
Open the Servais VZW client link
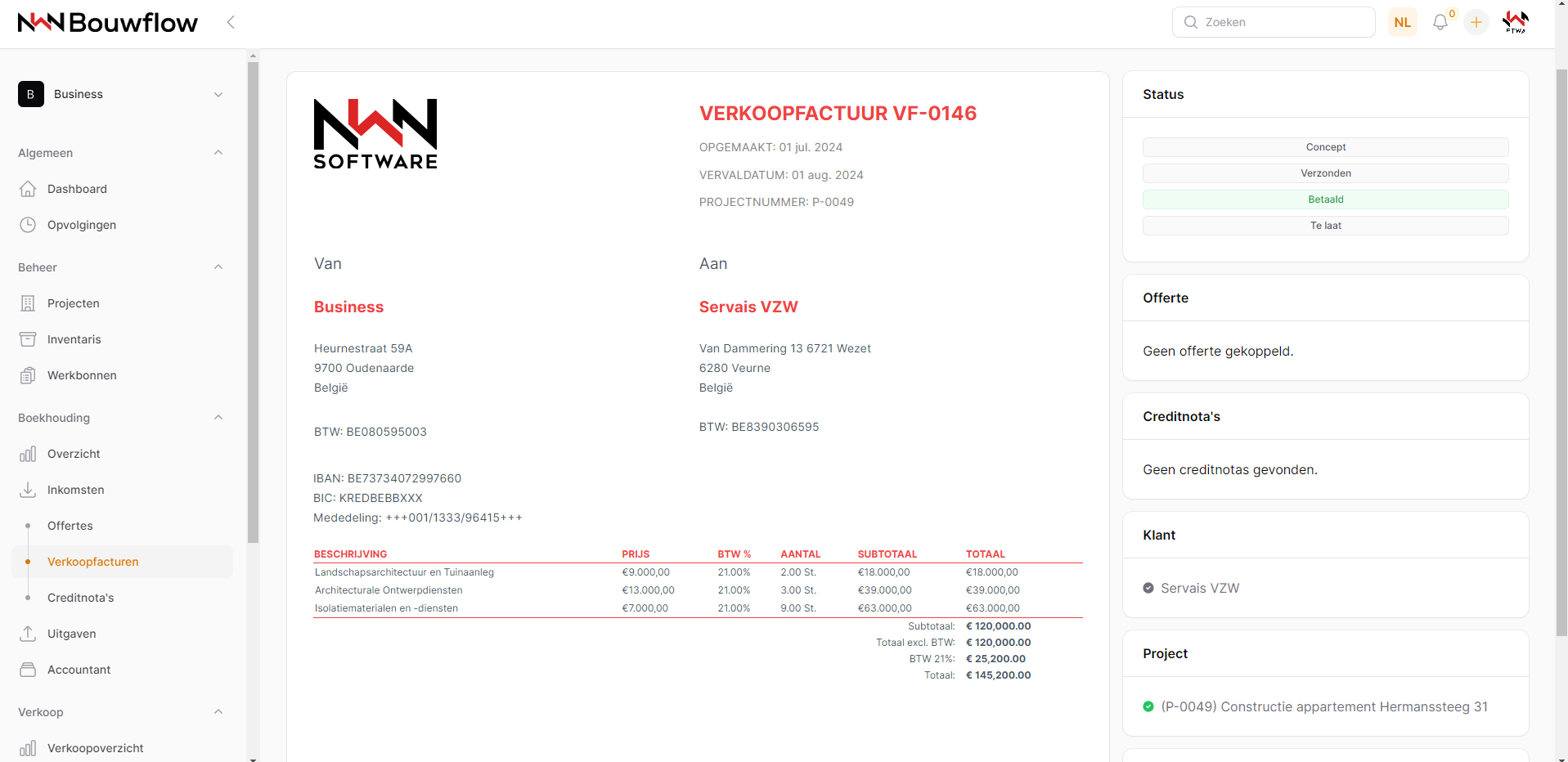coord(1199,588)
